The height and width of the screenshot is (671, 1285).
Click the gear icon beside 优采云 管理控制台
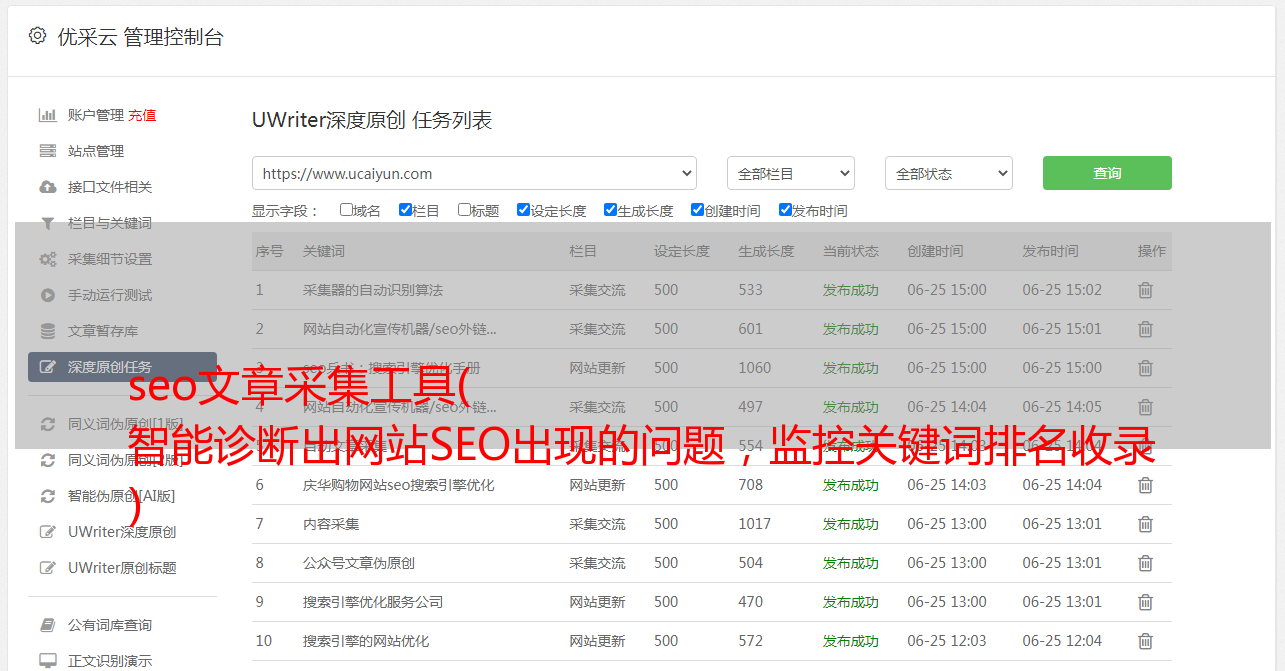click(37, 36)
